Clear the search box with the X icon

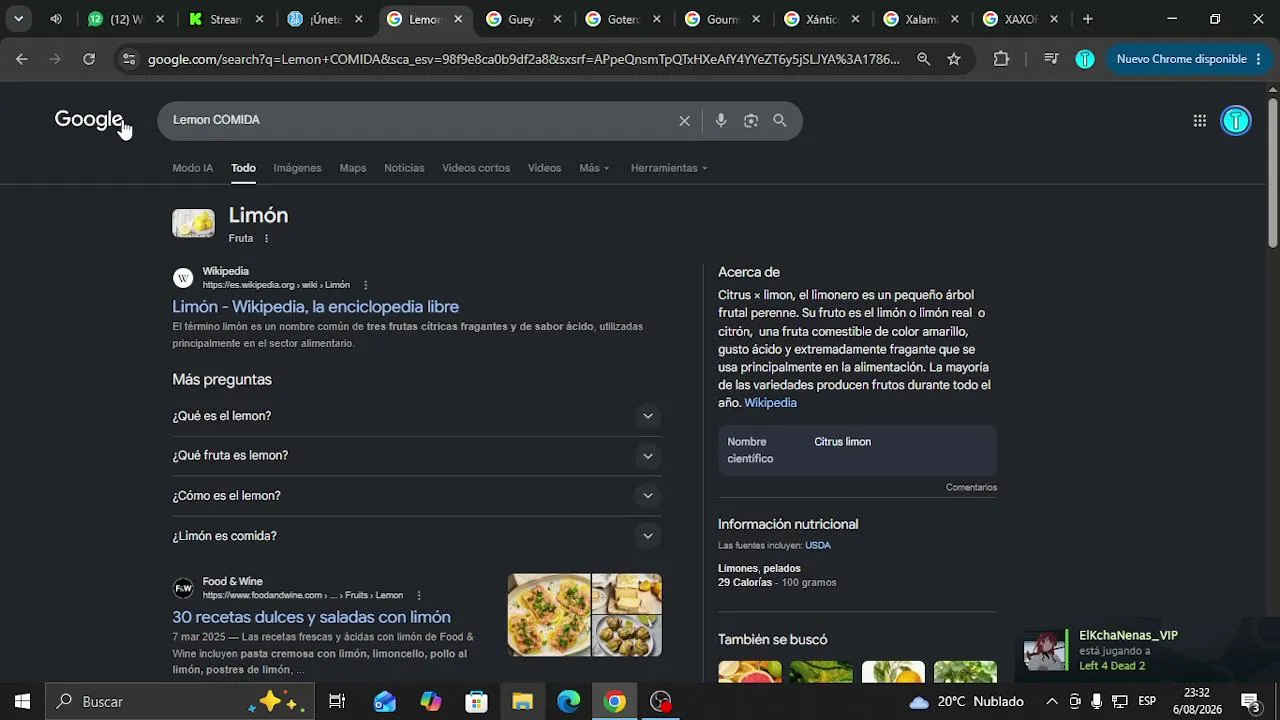tap(684, 121)
